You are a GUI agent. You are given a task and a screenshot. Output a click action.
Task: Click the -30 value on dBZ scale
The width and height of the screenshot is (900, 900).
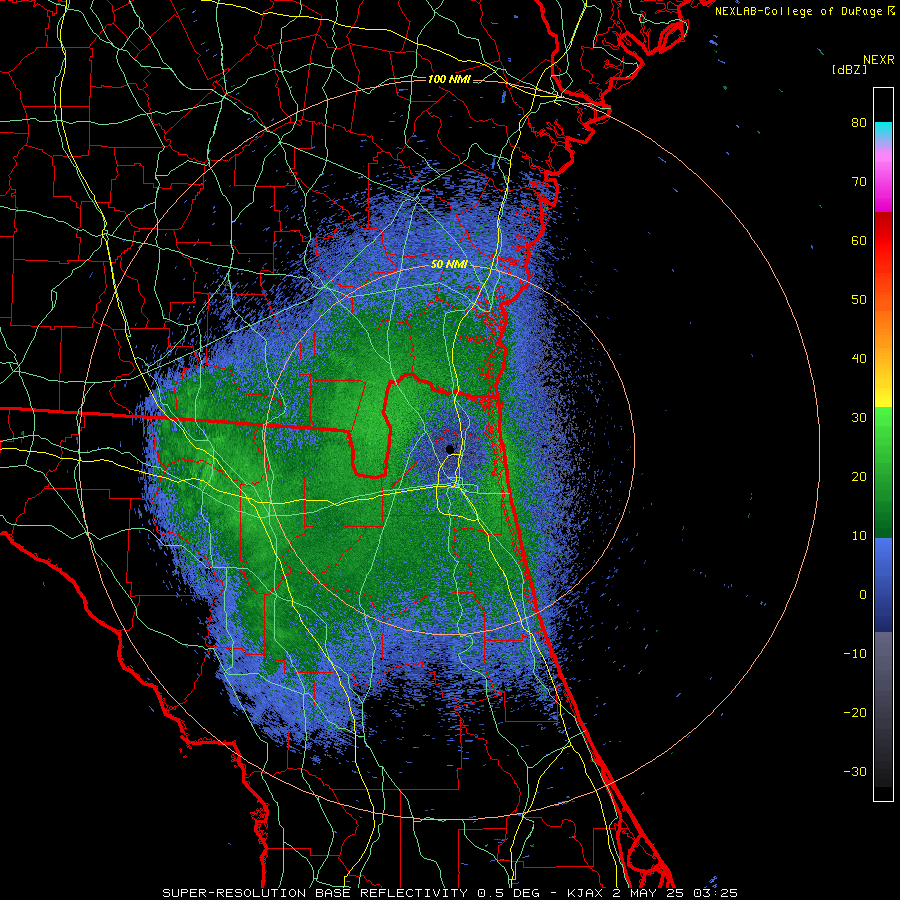855,771
